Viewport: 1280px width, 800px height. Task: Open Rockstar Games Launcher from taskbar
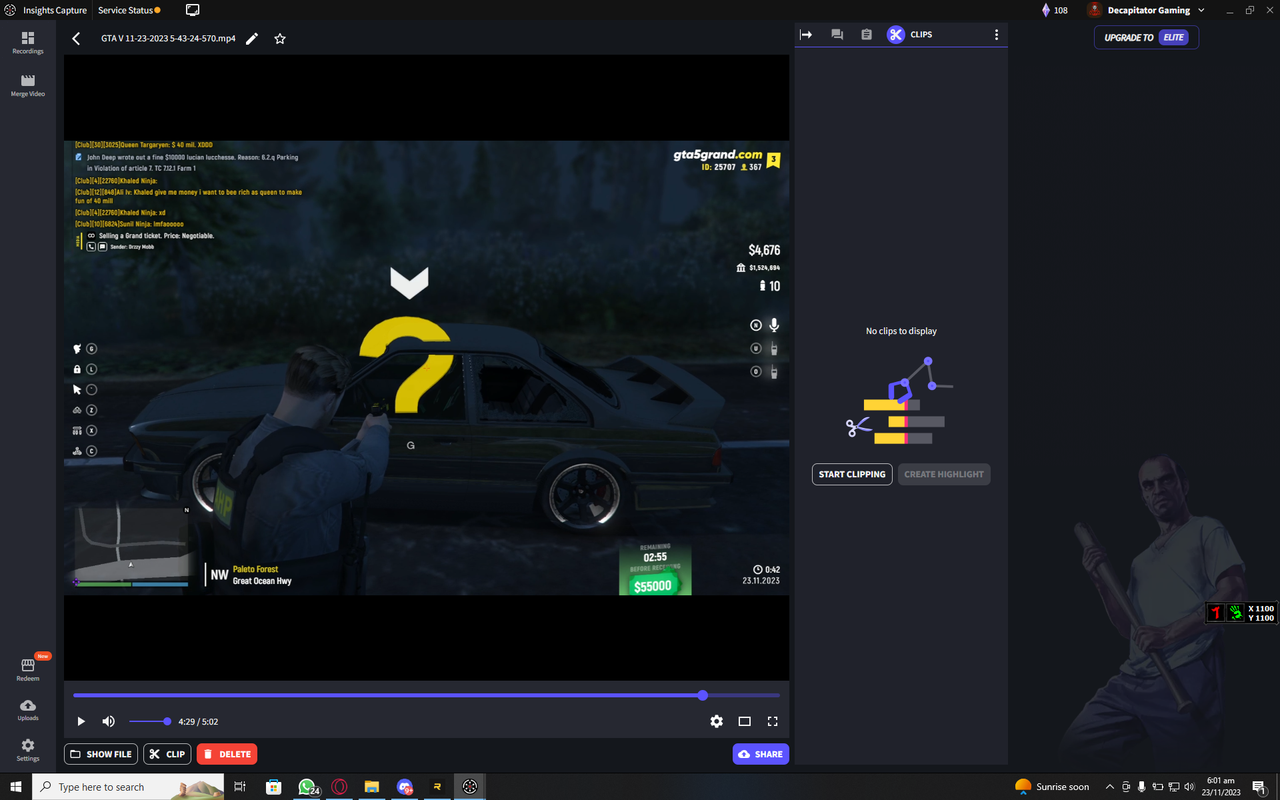(437, 787)
